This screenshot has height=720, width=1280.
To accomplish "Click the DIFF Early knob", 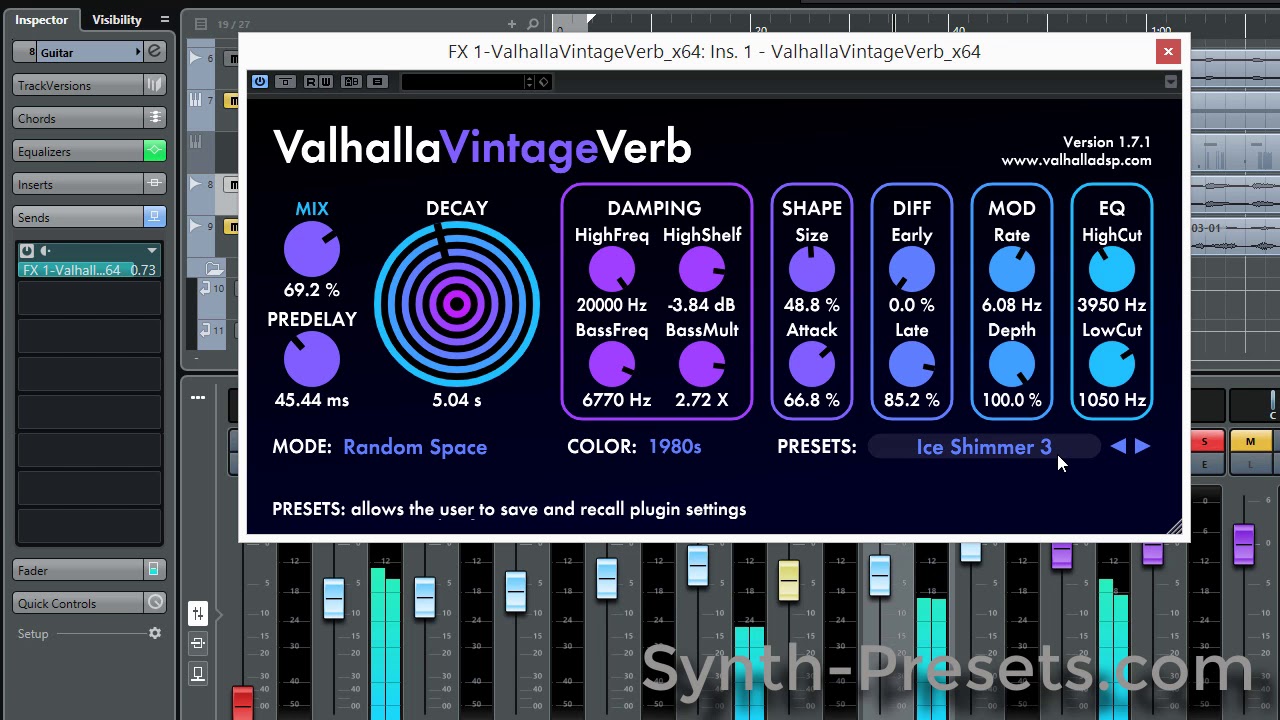I will coord(912,270).
